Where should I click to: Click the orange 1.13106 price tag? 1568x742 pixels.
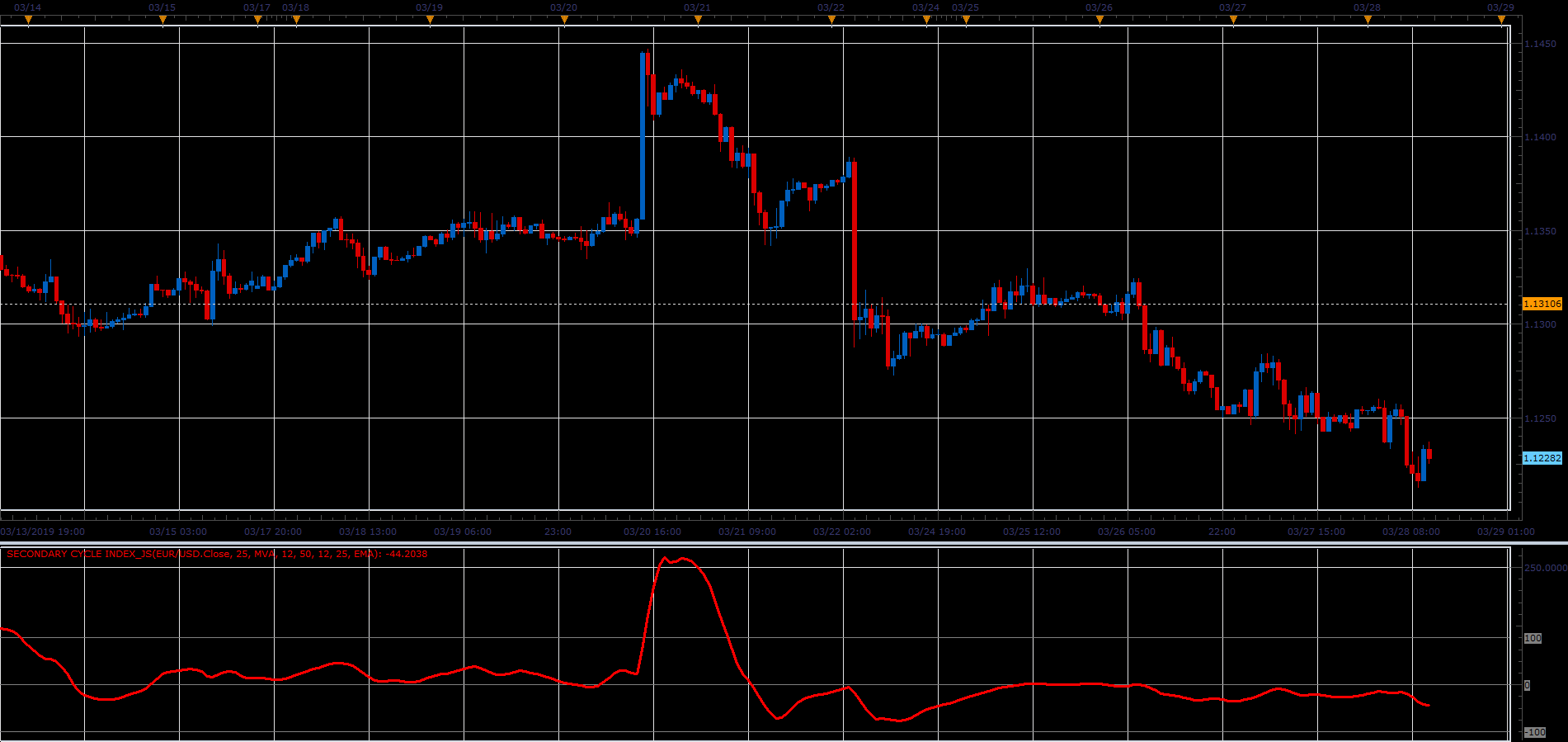1542,304
